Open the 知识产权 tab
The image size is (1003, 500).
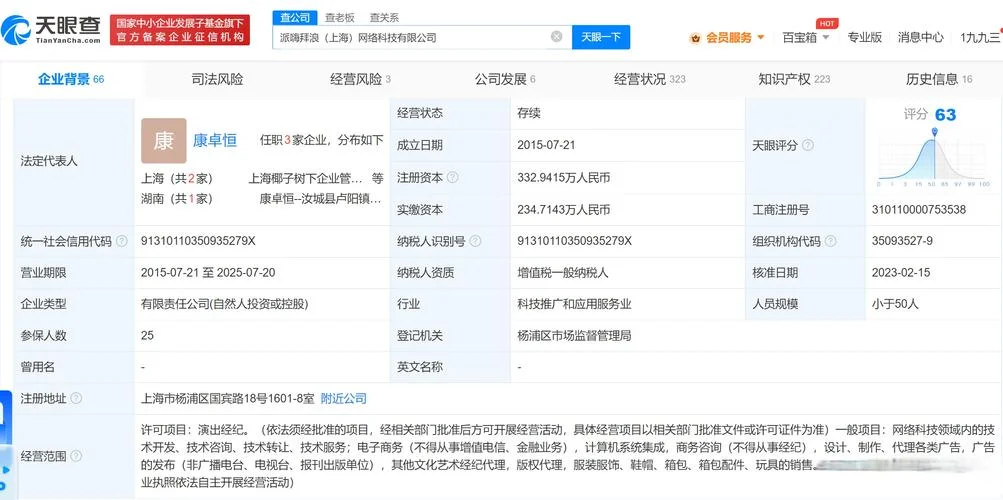pos(794,79)
